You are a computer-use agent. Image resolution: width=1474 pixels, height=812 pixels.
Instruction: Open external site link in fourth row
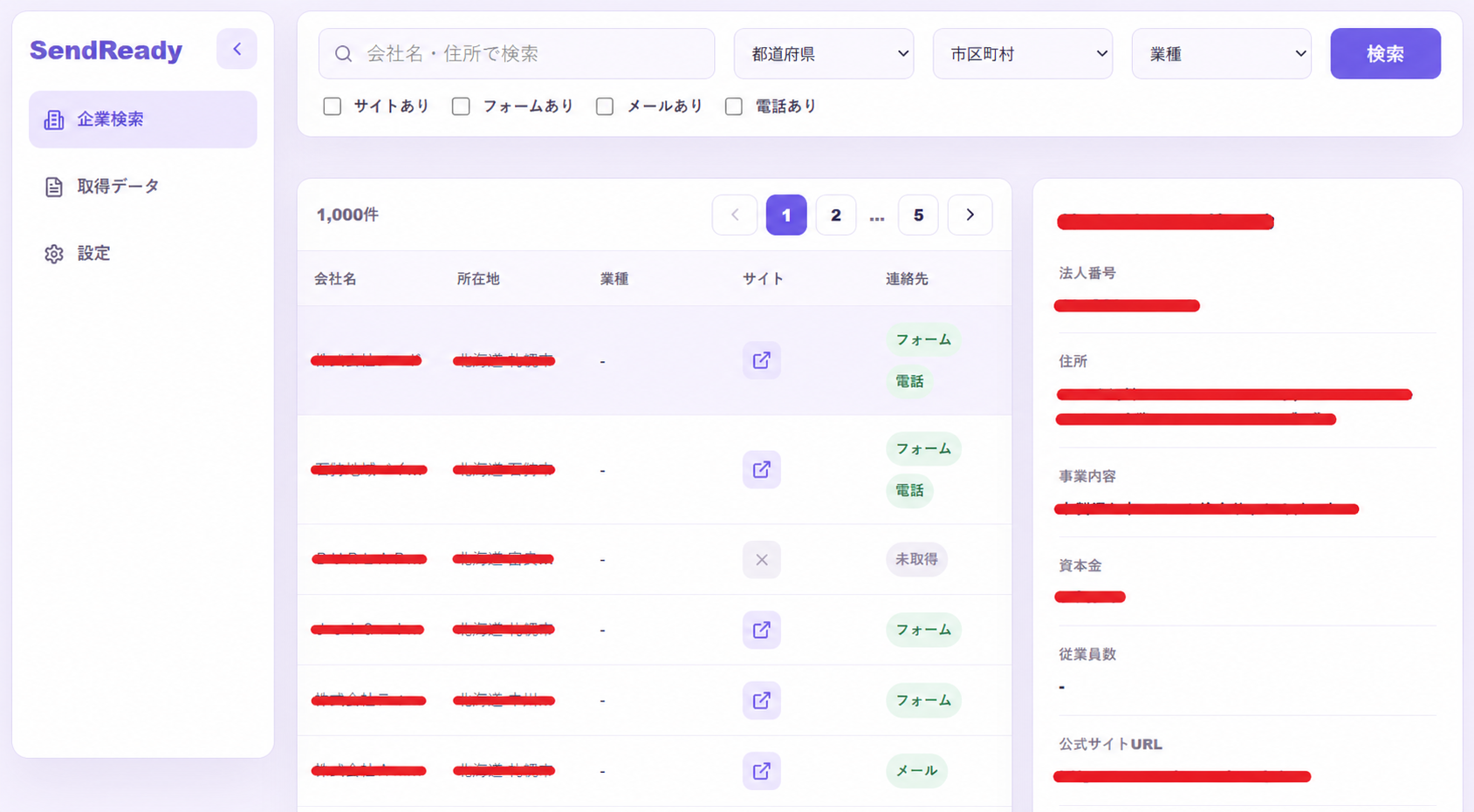point(761,630)
